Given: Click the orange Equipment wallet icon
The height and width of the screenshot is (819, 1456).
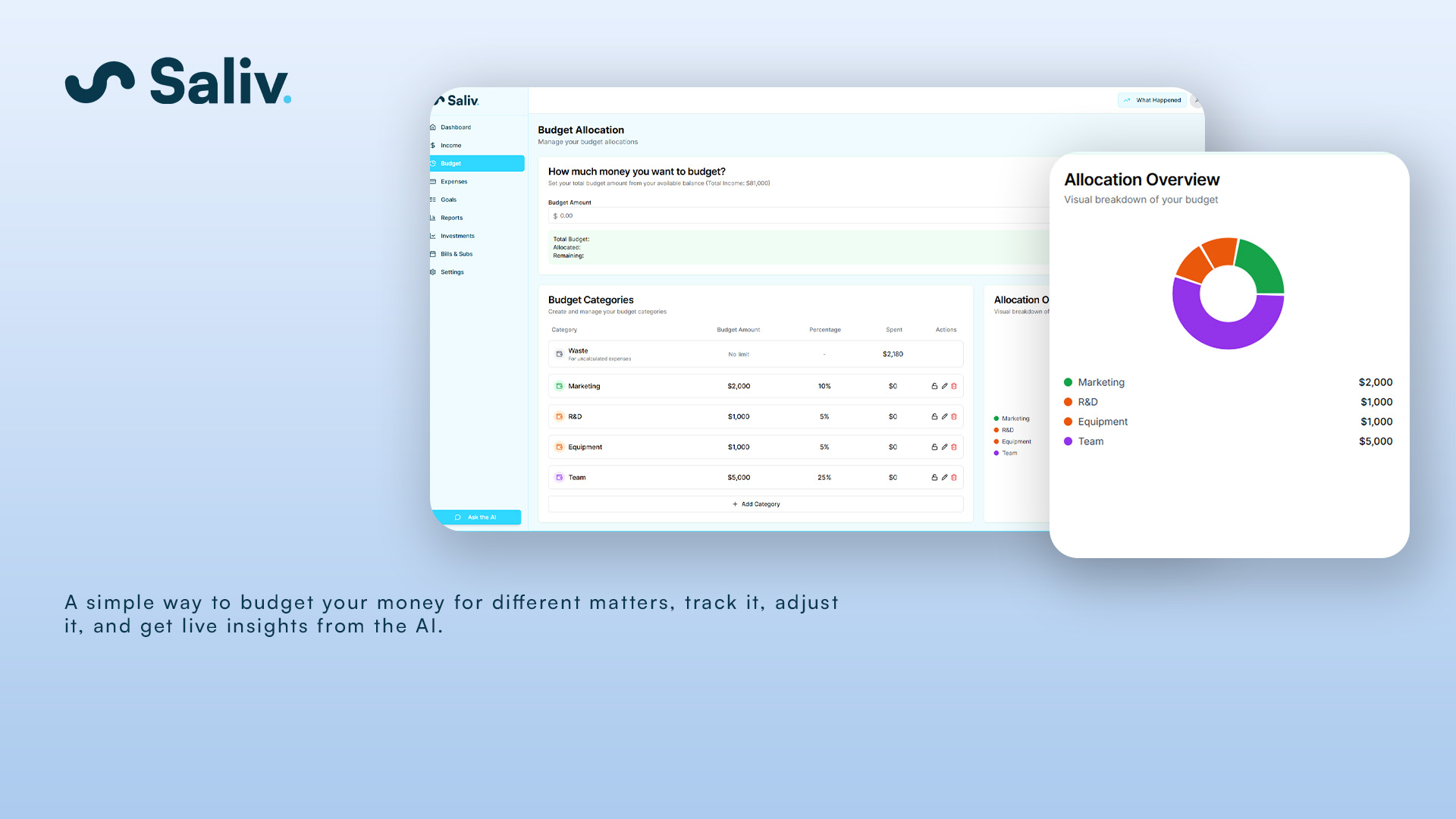Looking at the screenshot, I should click(x=560, y=447).
